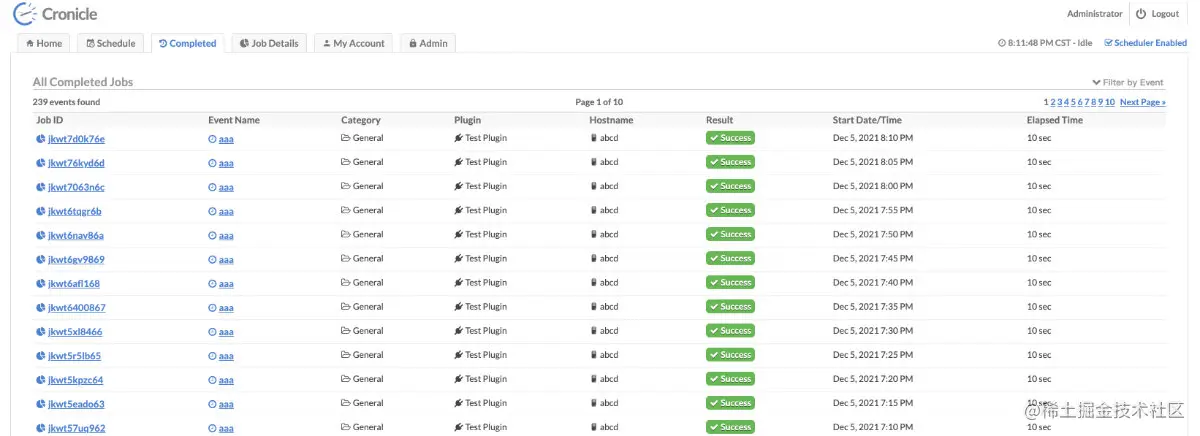Image resolution: width=1200 pixels, height=436 pixels.
Task: Go to page 5 of results
Action: click(1073, 102)
